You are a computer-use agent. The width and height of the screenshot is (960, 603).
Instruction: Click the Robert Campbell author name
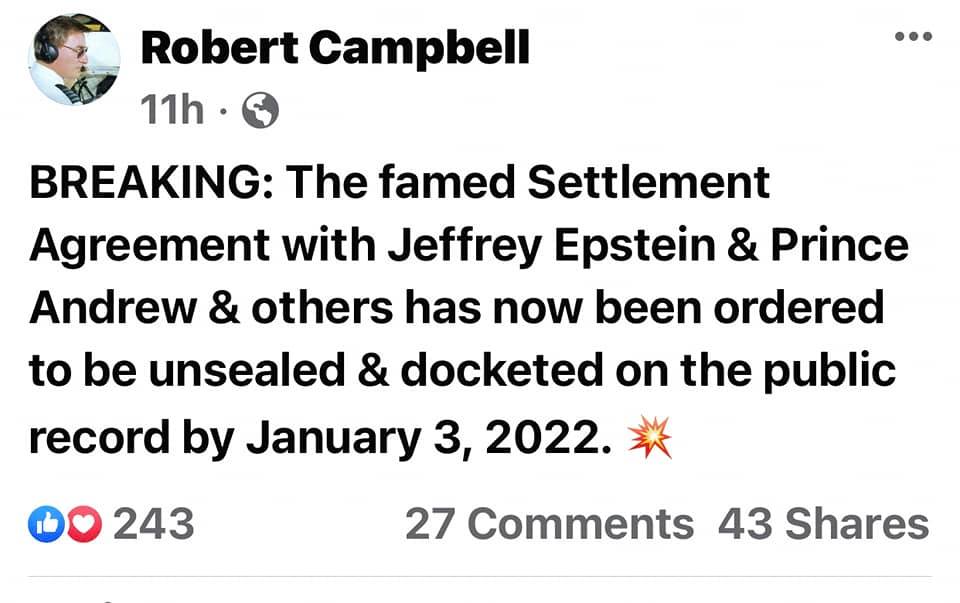[335, 47]
